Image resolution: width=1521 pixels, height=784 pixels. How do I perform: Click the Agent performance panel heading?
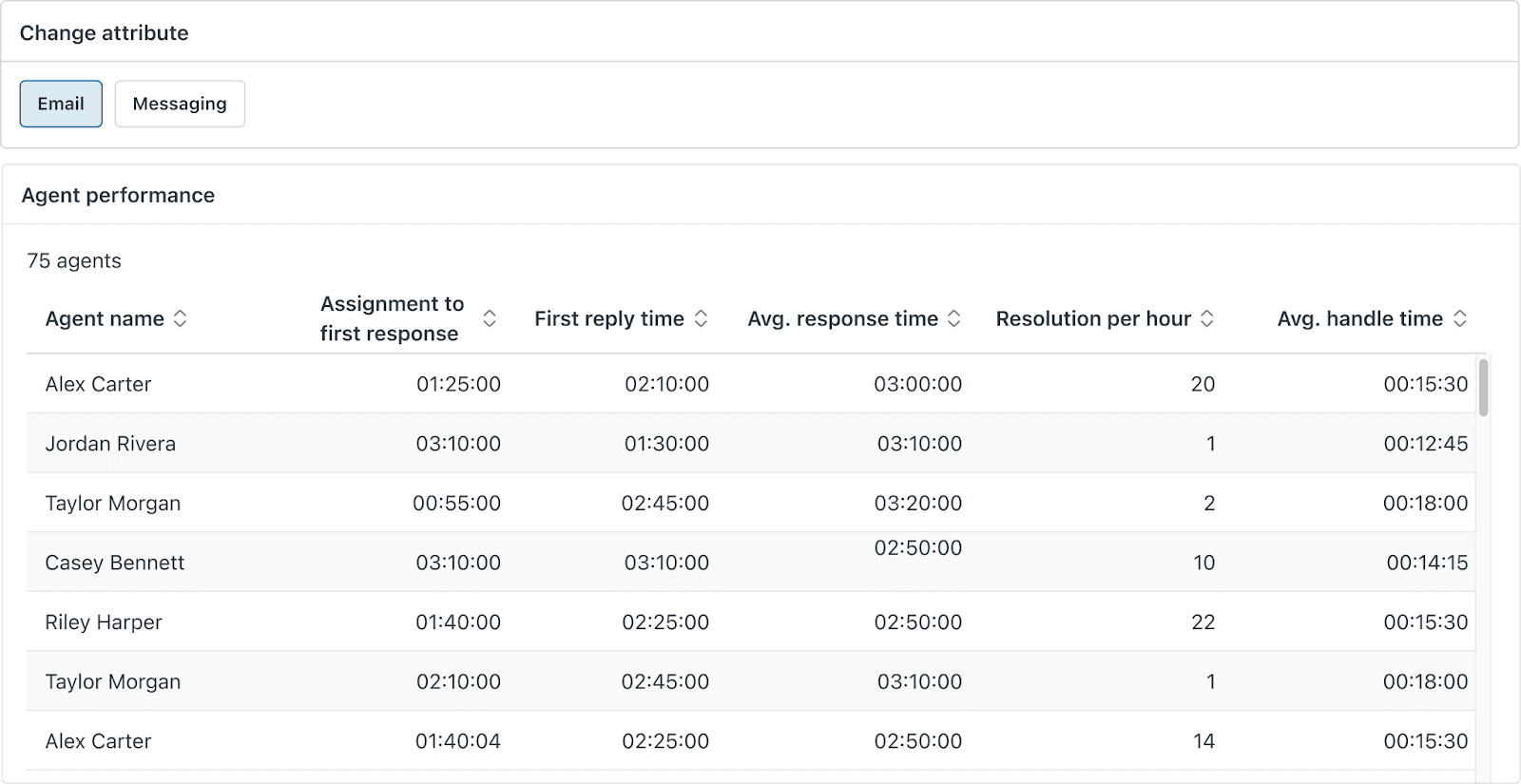click(x=118, y=196)
